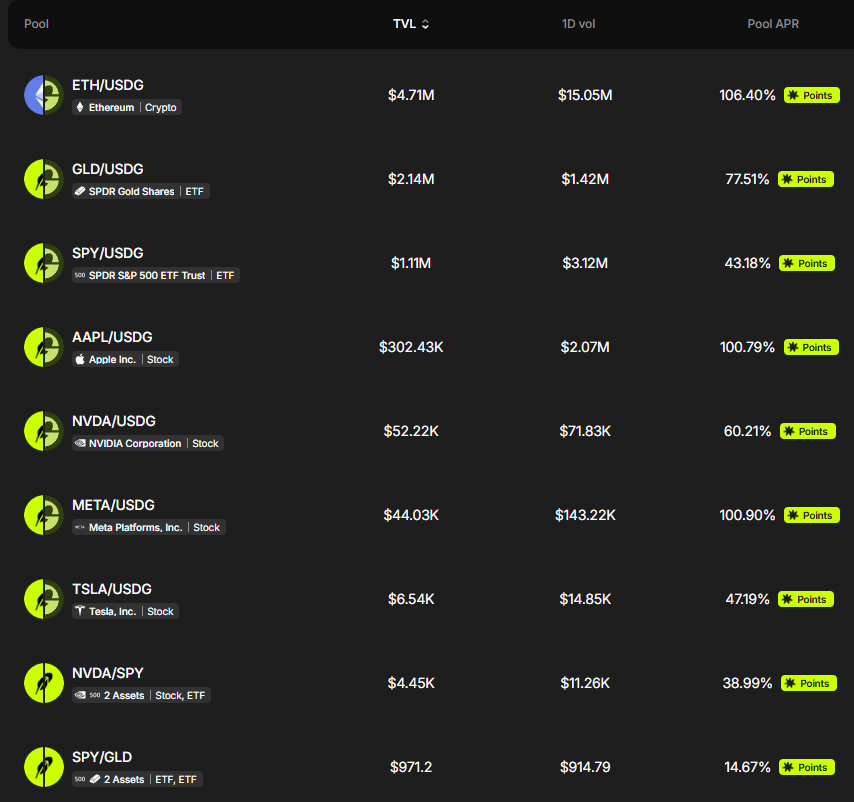Click the META/USDG pool token icon
The height and width of the screenshot is (802, 854).
click(44, 515)
